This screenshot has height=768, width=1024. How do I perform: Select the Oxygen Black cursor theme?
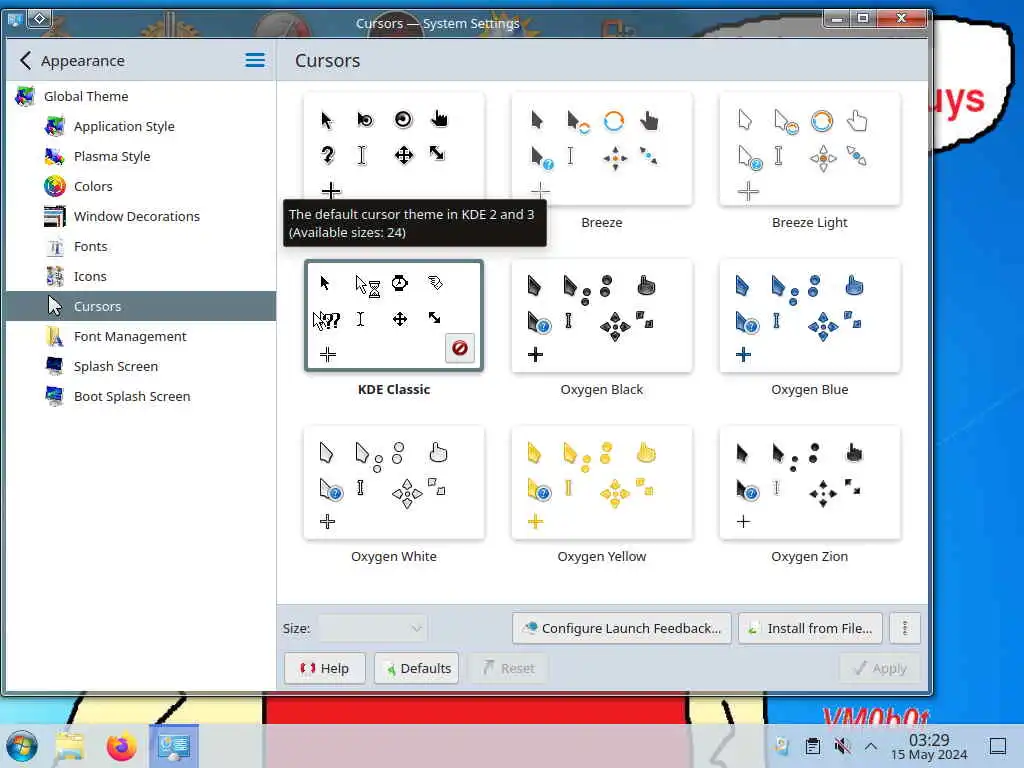click(601, 316)
